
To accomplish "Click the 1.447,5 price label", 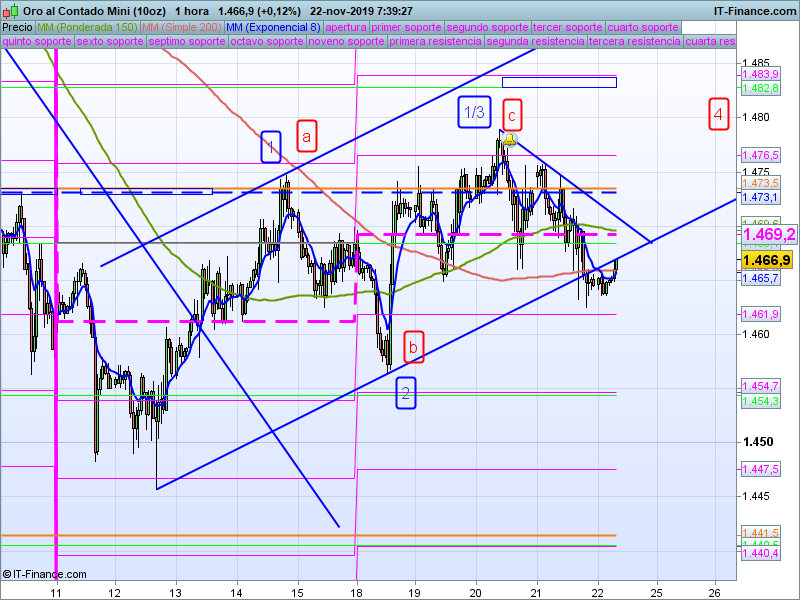I will tap(760, 469).
